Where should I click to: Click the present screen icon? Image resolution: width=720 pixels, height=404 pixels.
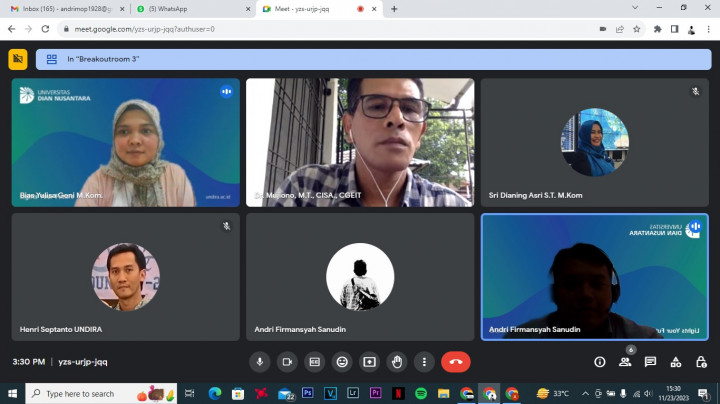pyautogui.click(x=369, y=361)
